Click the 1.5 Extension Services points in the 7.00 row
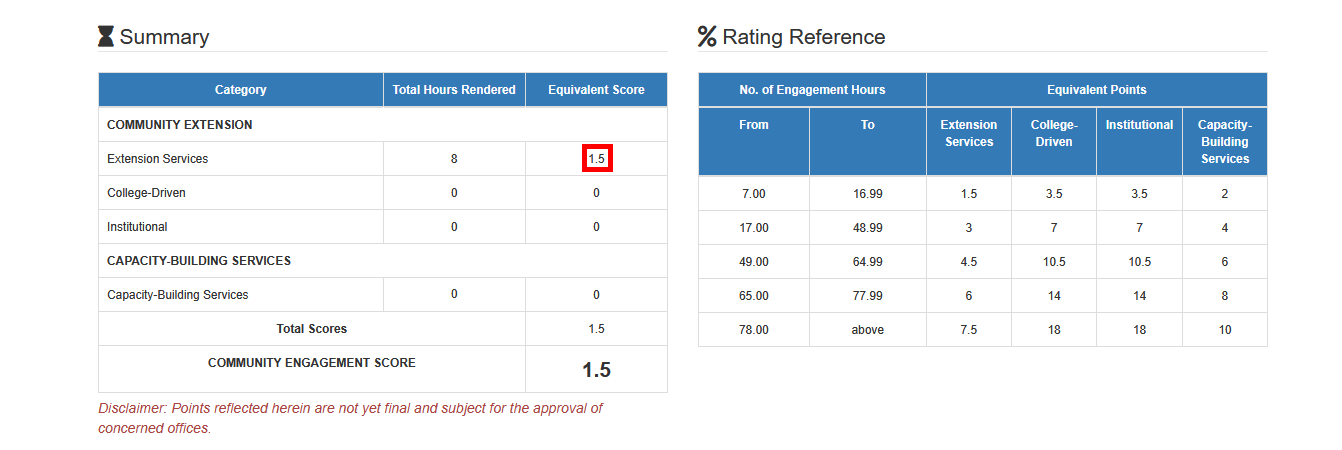1342x450 pixels. (x=969, y=194)
